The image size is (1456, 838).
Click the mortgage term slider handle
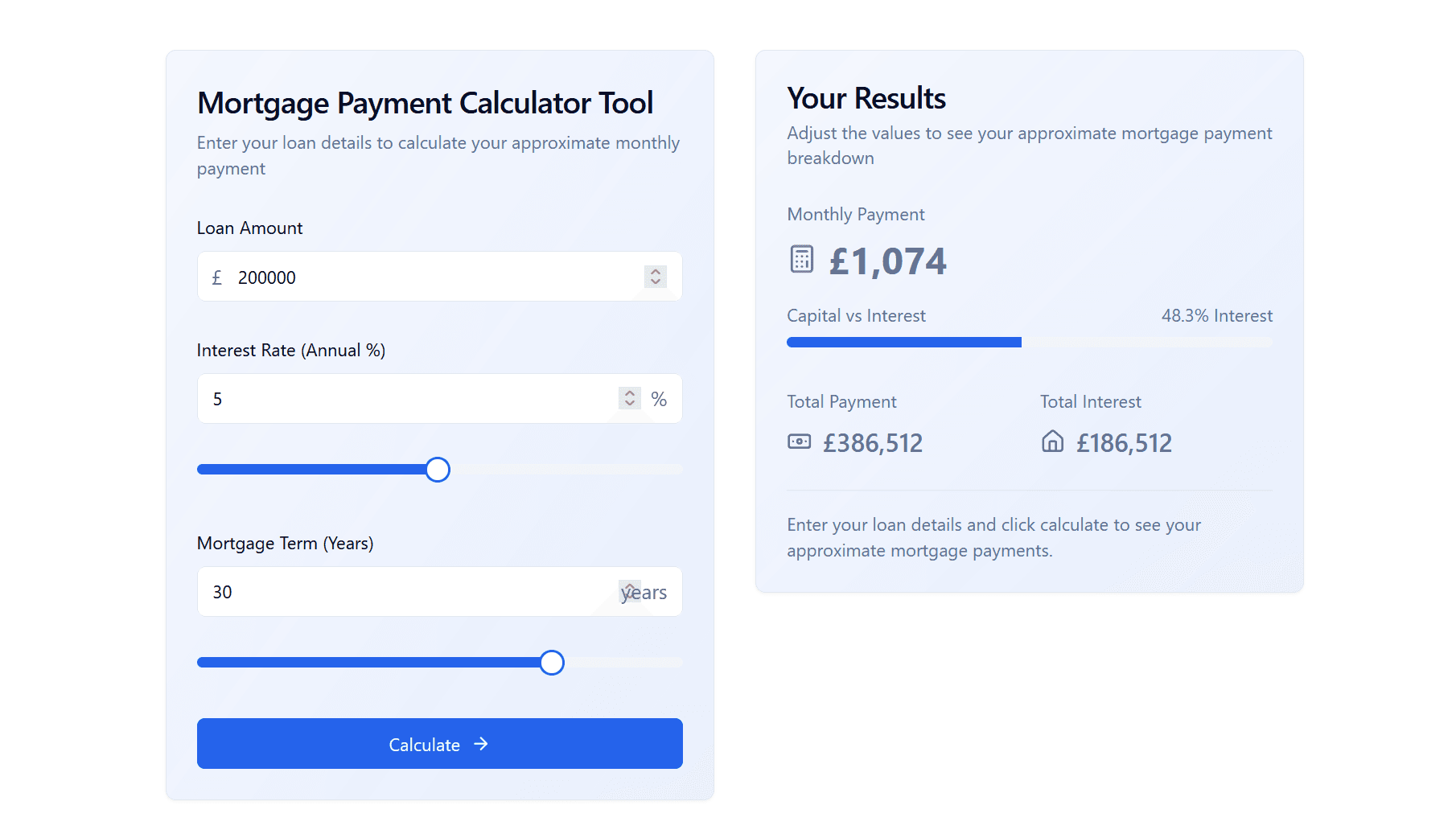point(552,663)
